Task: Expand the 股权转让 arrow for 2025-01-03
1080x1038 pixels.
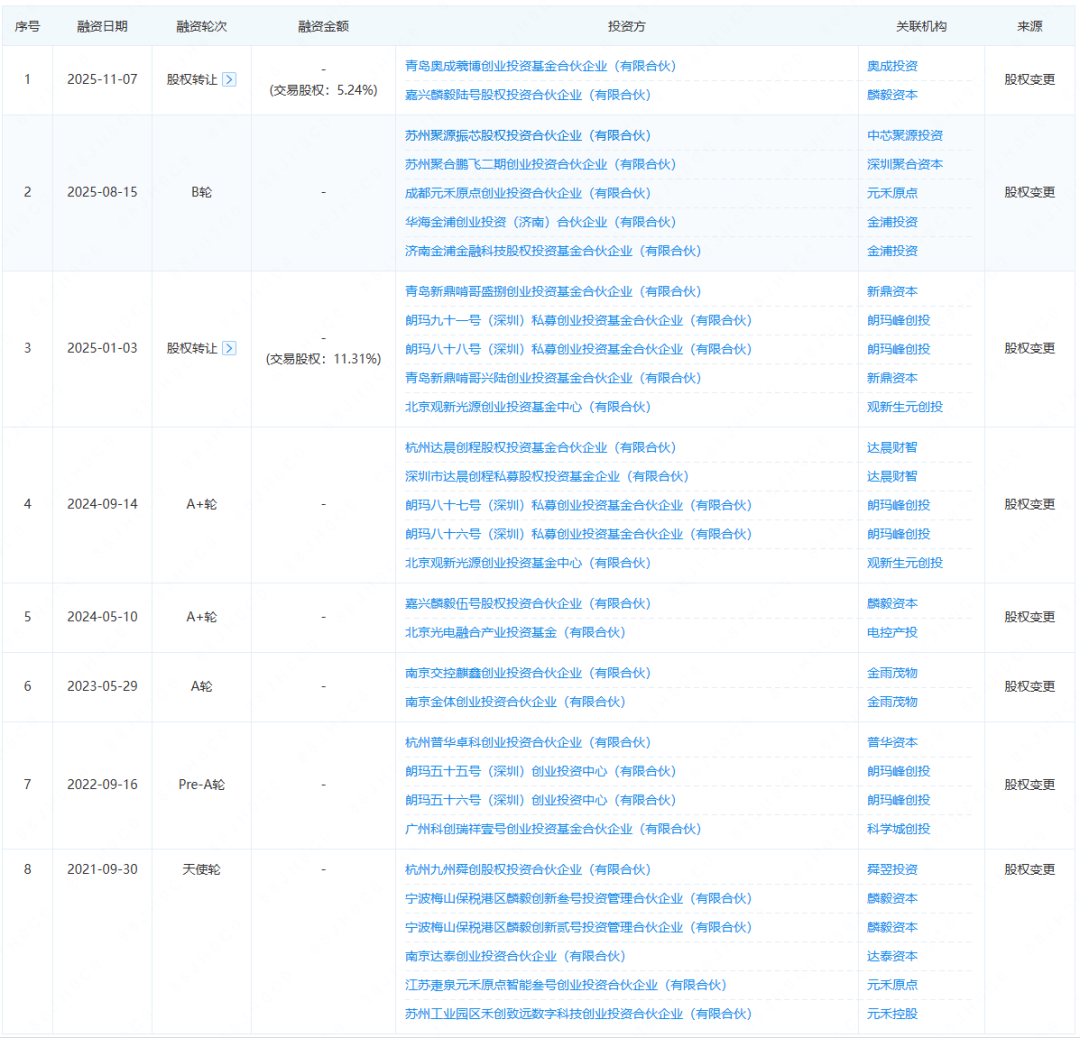Action: (x=229, y=348)
